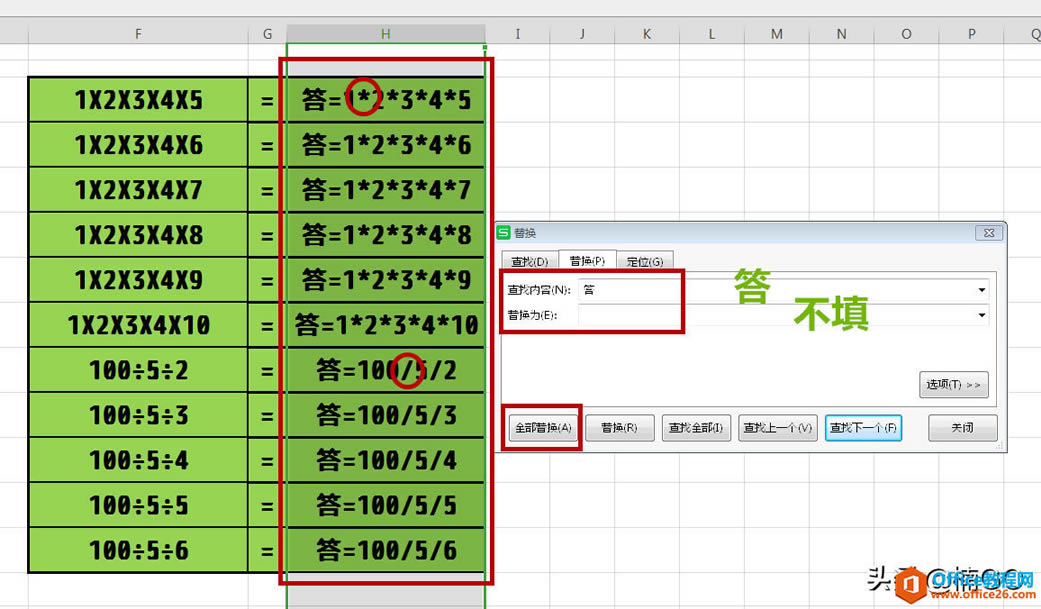Select cell 答=1*2*3*4*9
1041x609 pixels.
pyautogui.click(x=386, y=280)
